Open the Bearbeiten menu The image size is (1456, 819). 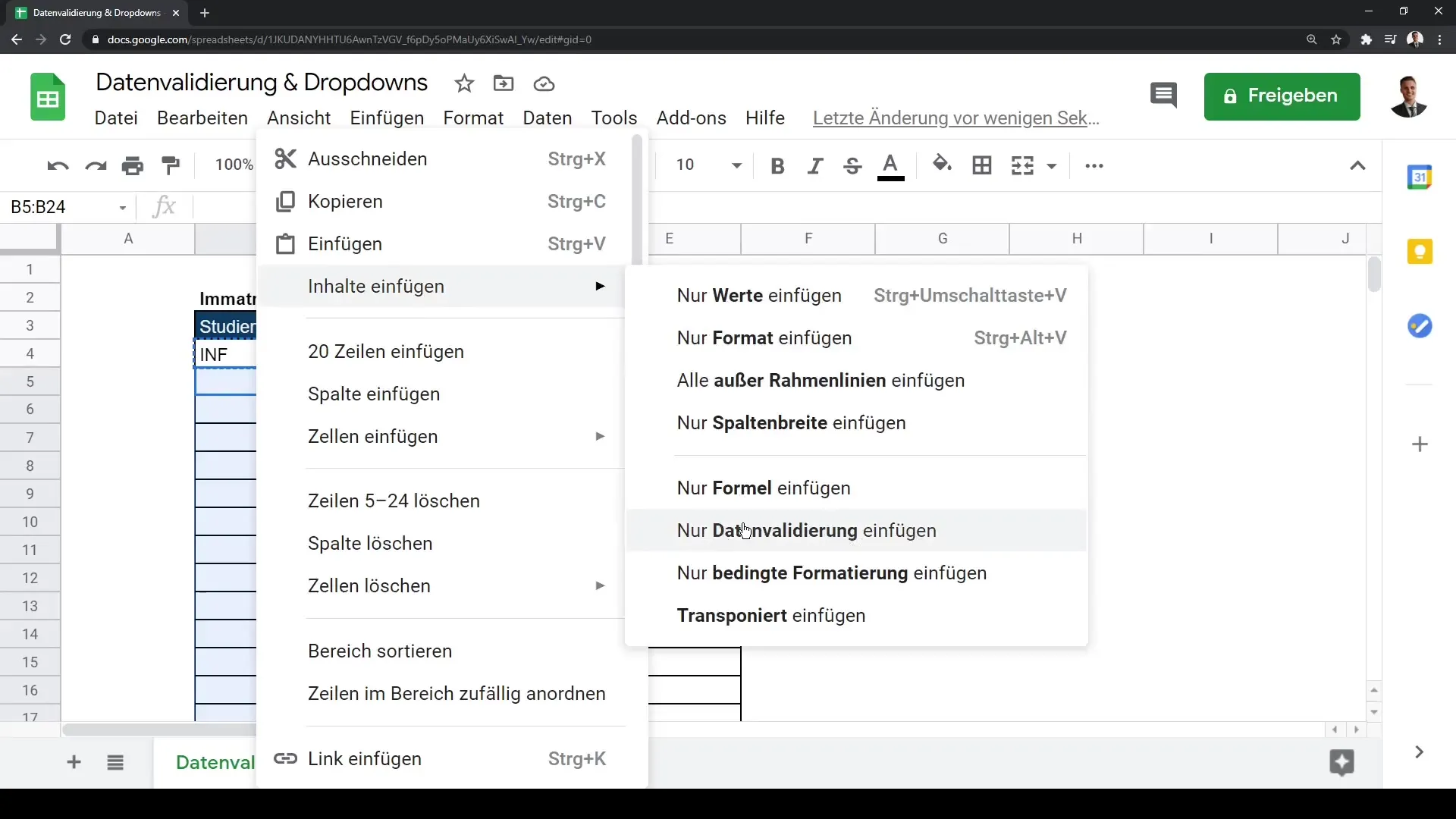[202, 118]
